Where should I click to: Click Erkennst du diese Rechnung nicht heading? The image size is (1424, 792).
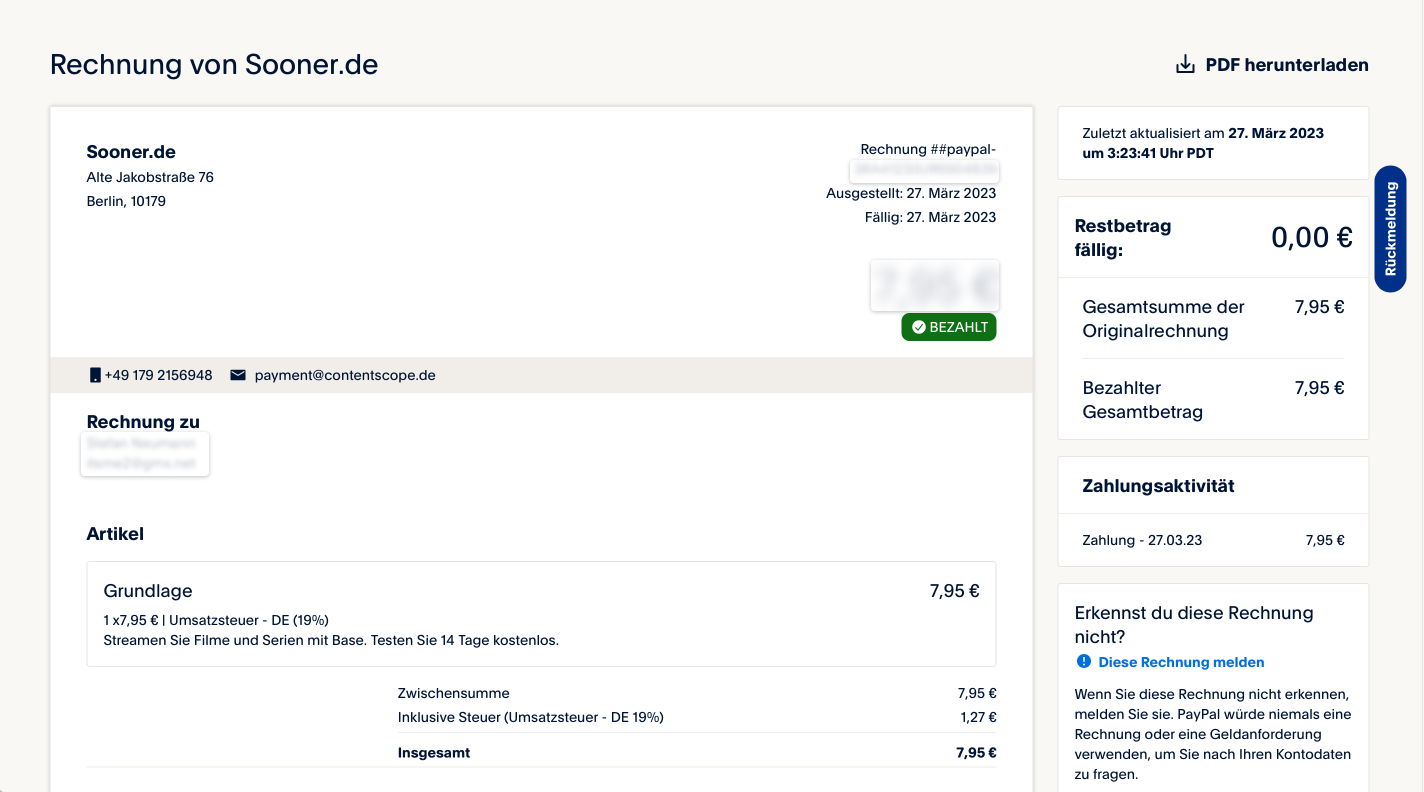1194,625
